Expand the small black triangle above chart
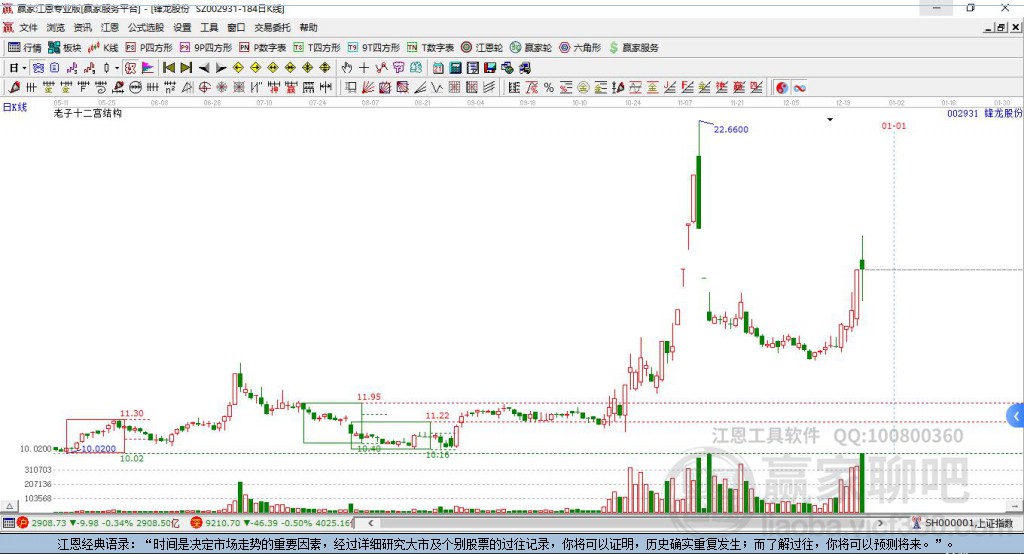 (830, 120)
